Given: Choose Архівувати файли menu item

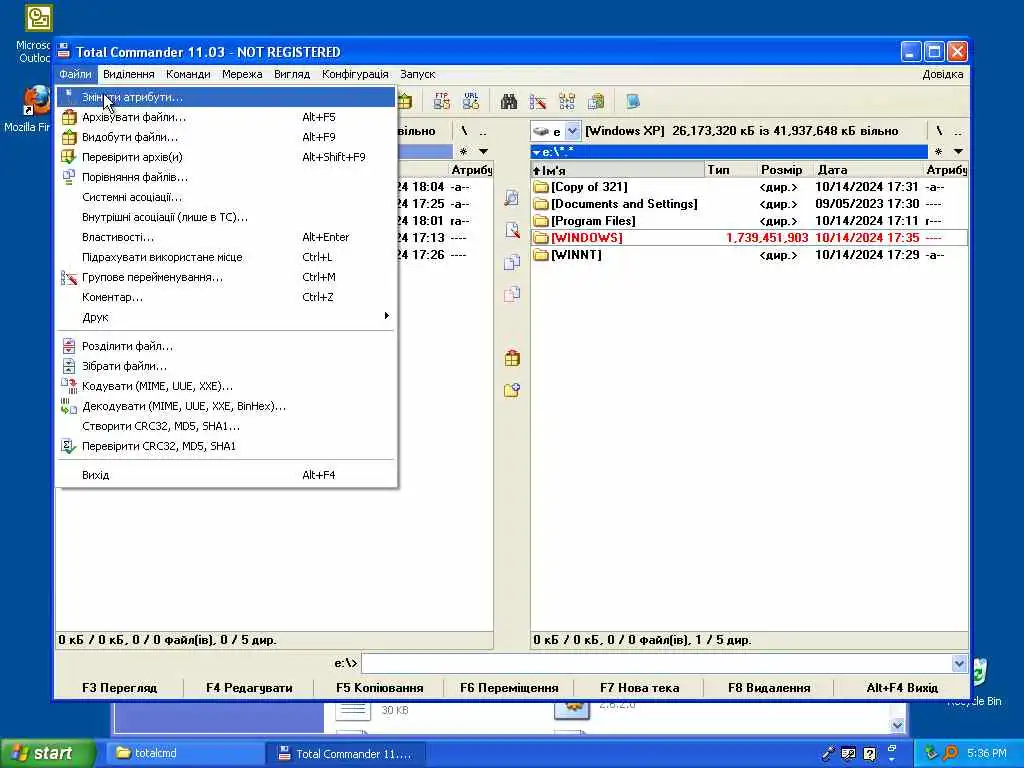Looking at the screenshot, I should 226,117.
